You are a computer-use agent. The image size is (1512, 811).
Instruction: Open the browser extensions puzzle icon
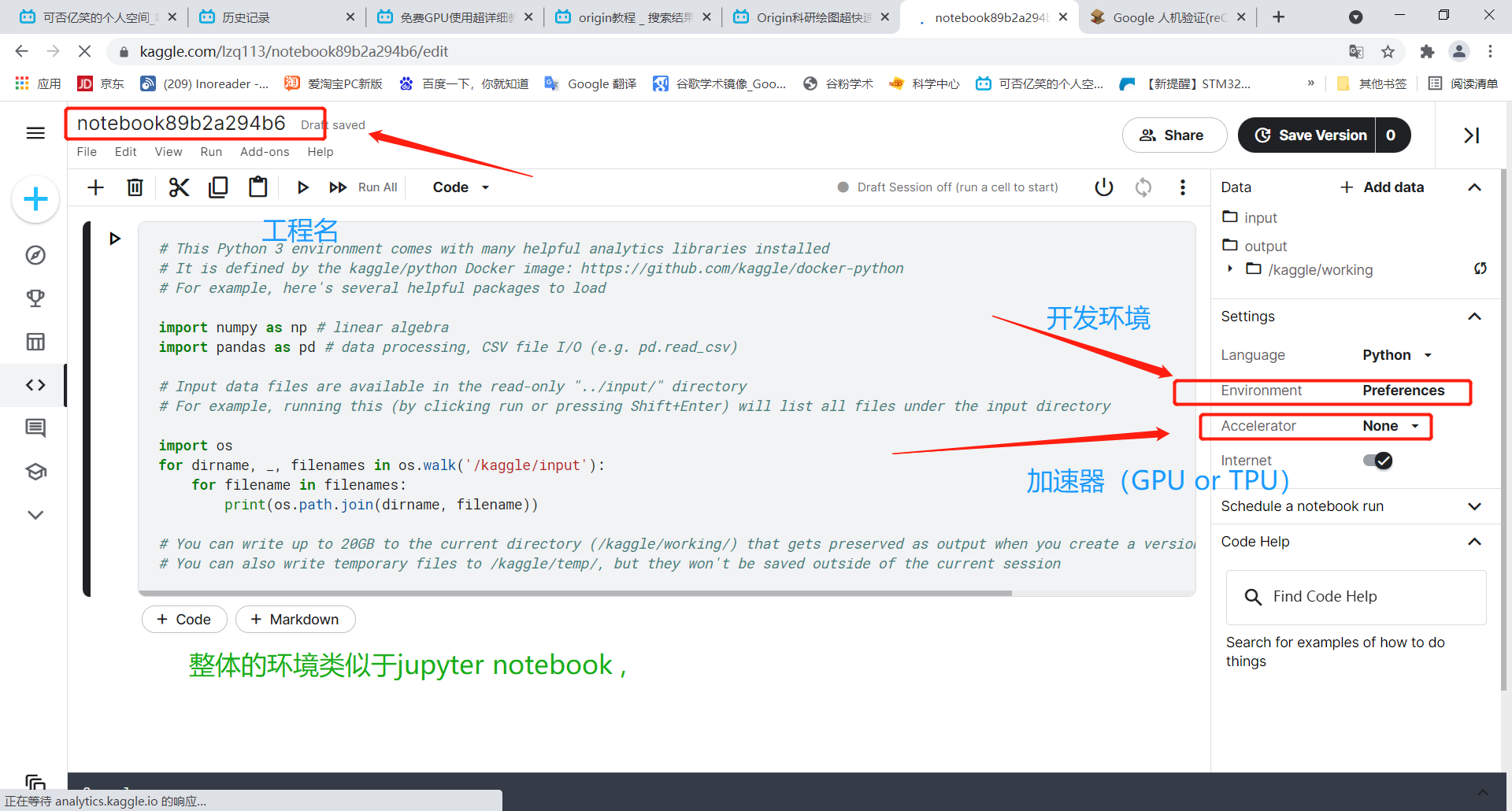point(1427,52)
